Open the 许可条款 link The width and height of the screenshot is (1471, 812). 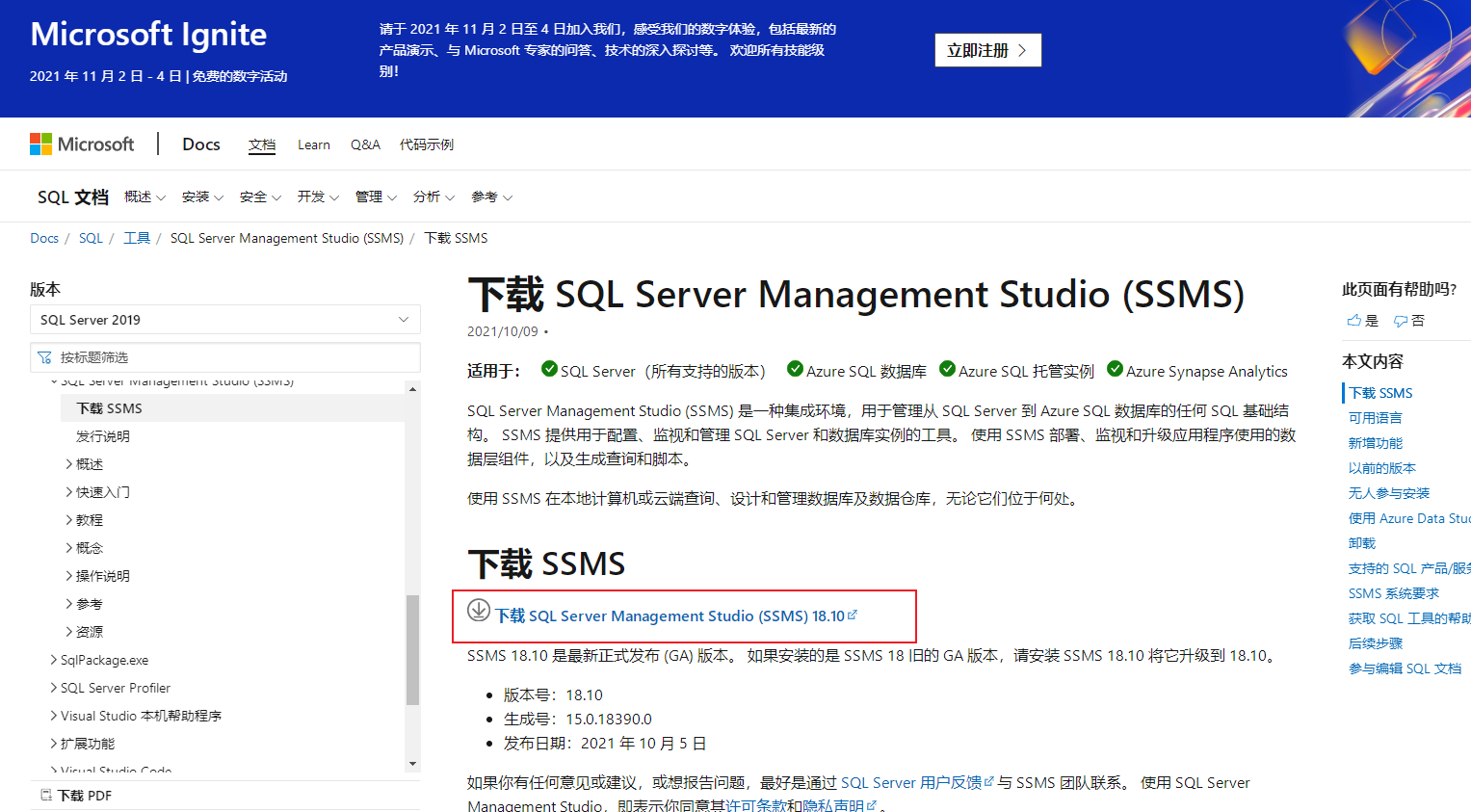point(756,805)
